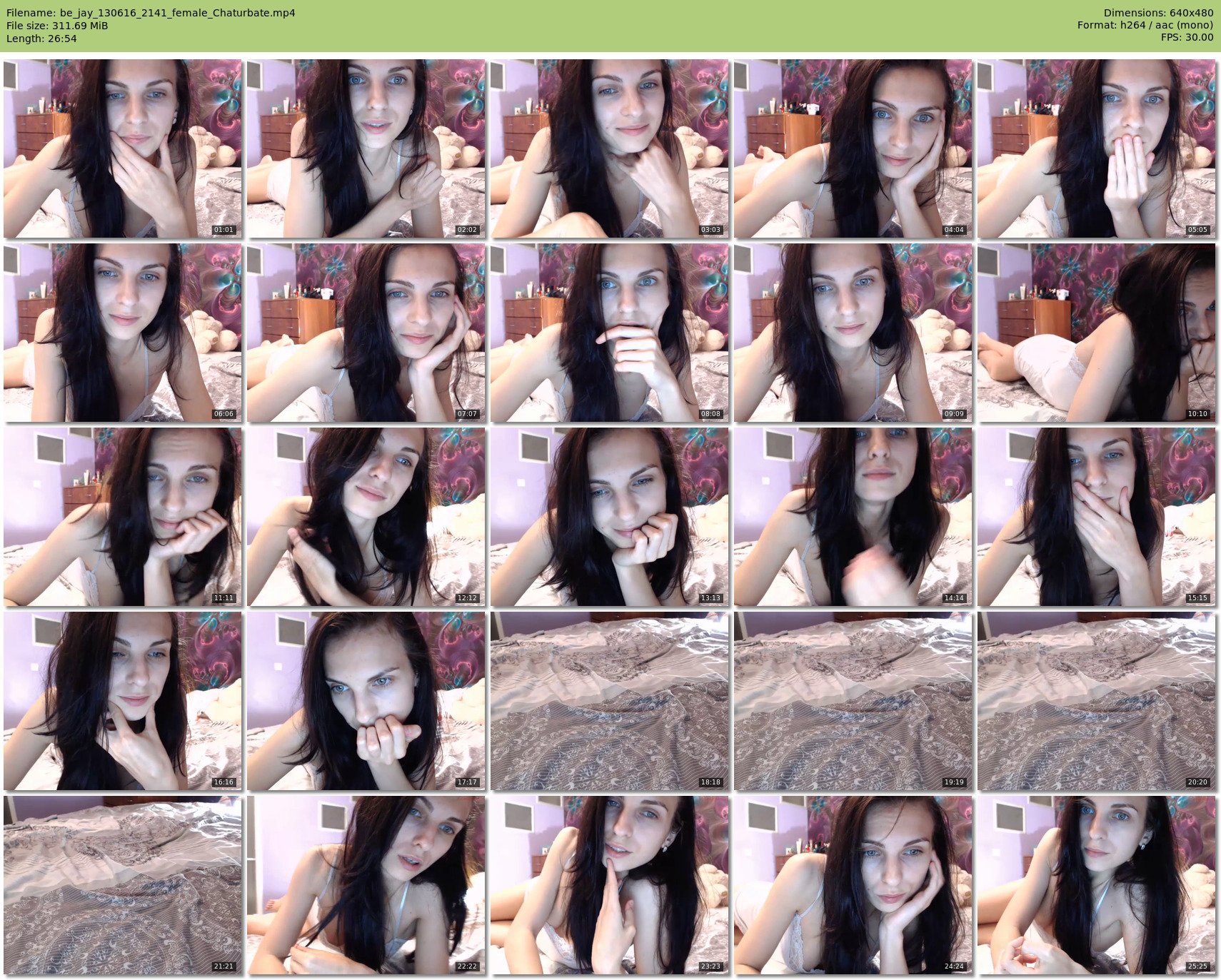The image size is (1221, 980).
Task: Select the bedspread thumbnail timestamped 21:21
Action: (122, 885)
